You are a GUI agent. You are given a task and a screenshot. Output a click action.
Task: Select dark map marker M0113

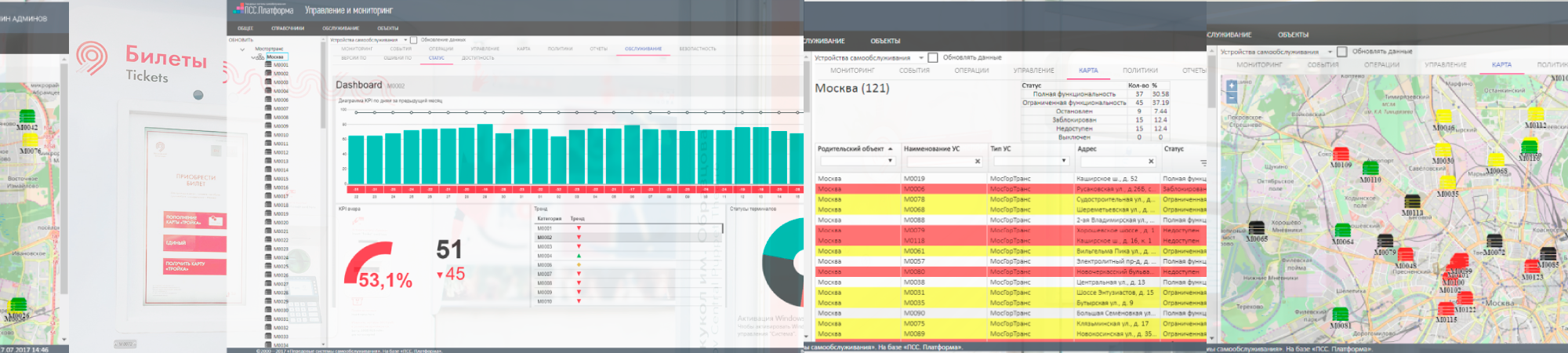tap(1412, 202)
